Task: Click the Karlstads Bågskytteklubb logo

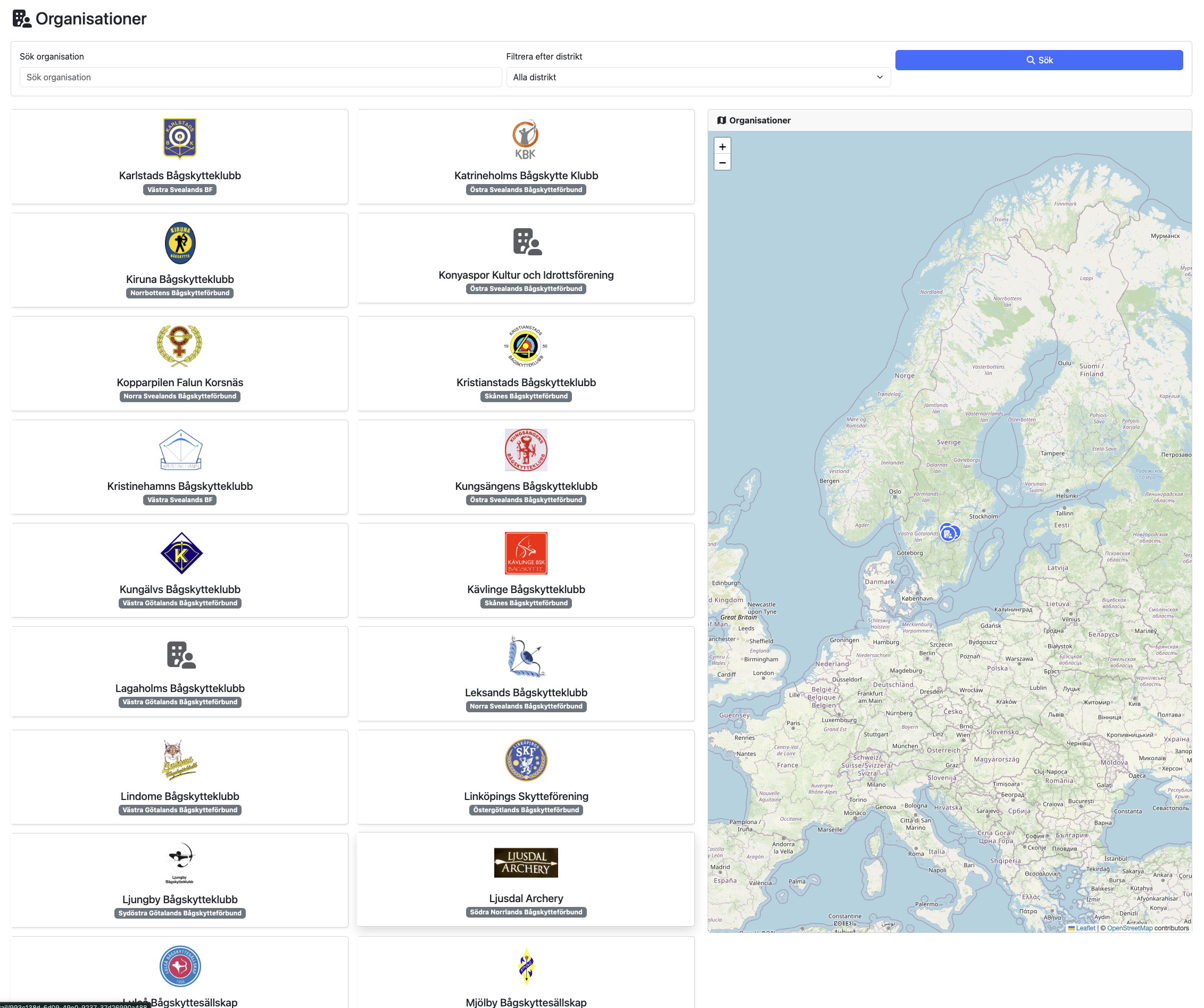Action: click(x=179, y=138)
